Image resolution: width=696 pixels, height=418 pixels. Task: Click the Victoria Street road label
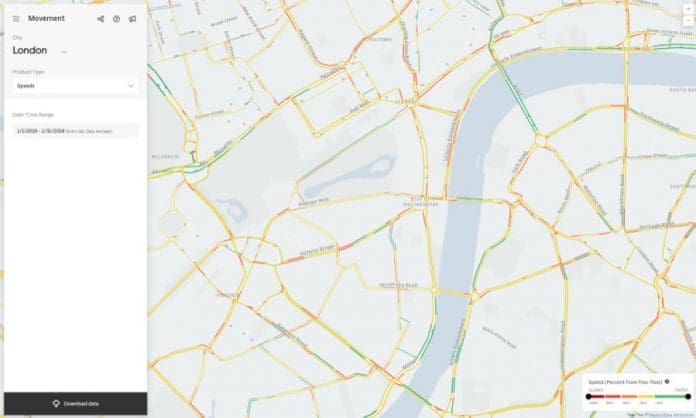point(318,250)
